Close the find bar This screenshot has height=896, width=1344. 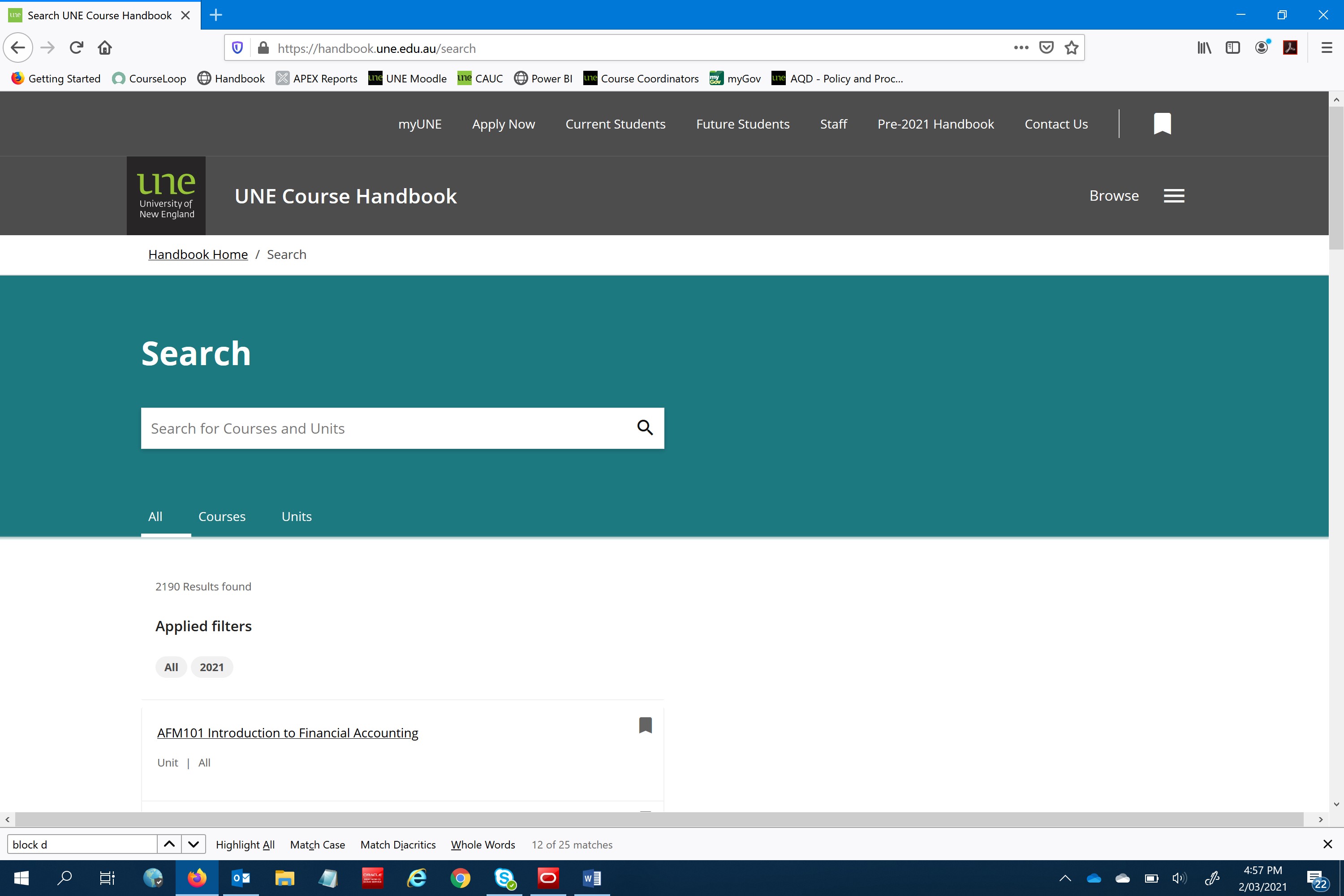[1327, 844]
